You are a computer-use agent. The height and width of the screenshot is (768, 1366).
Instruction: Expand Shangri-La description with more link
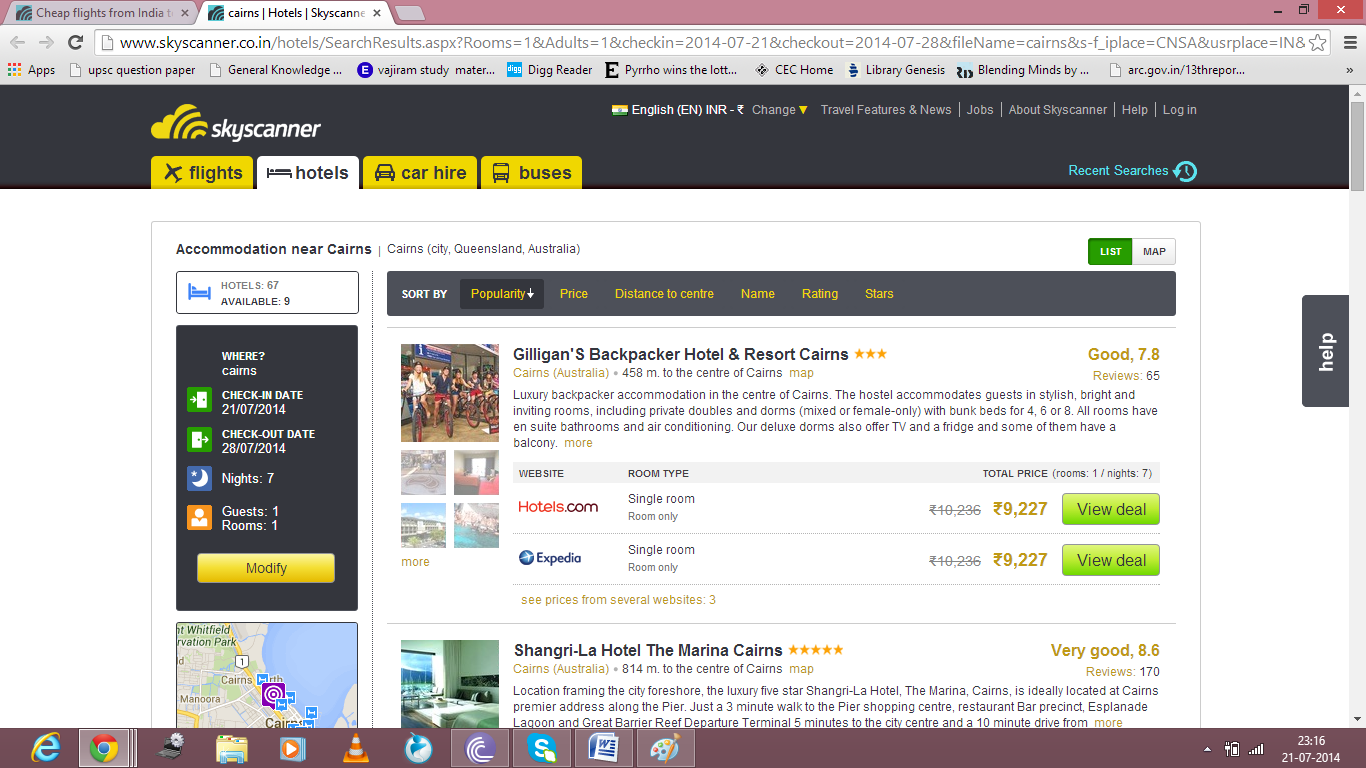(1108, 723)
